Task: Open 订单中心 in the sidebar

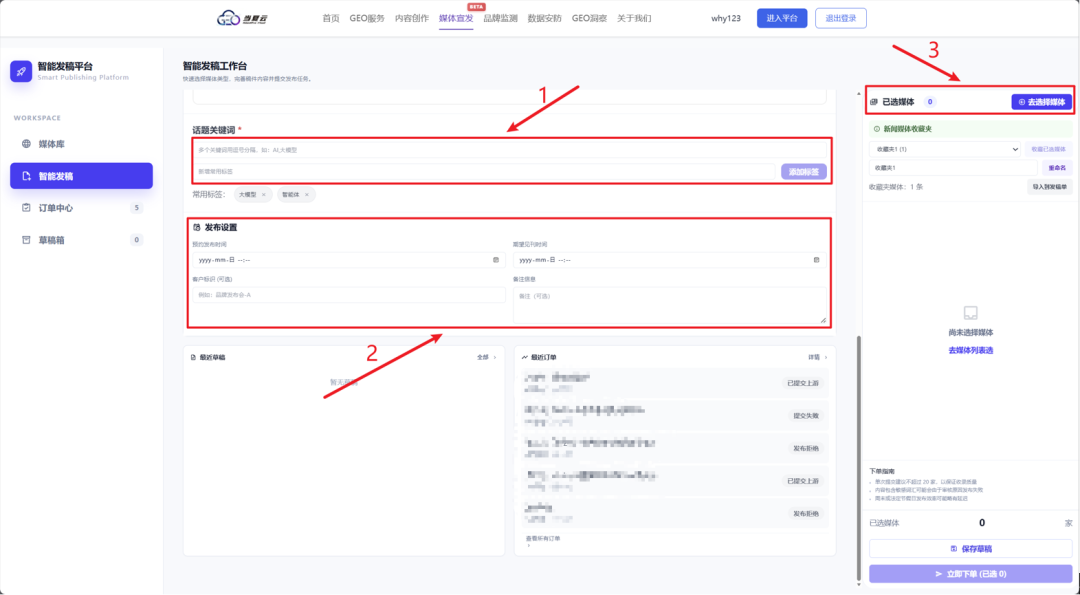Action: click(x=81, y=208)
